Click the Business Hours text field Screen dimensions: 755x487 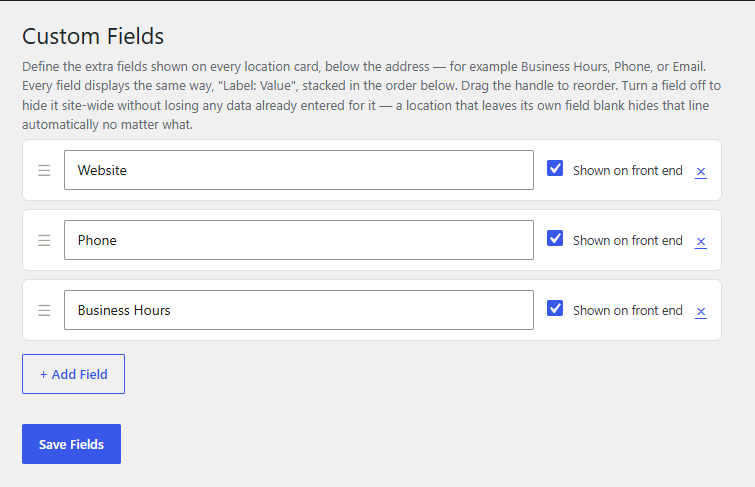pos(299,310)
